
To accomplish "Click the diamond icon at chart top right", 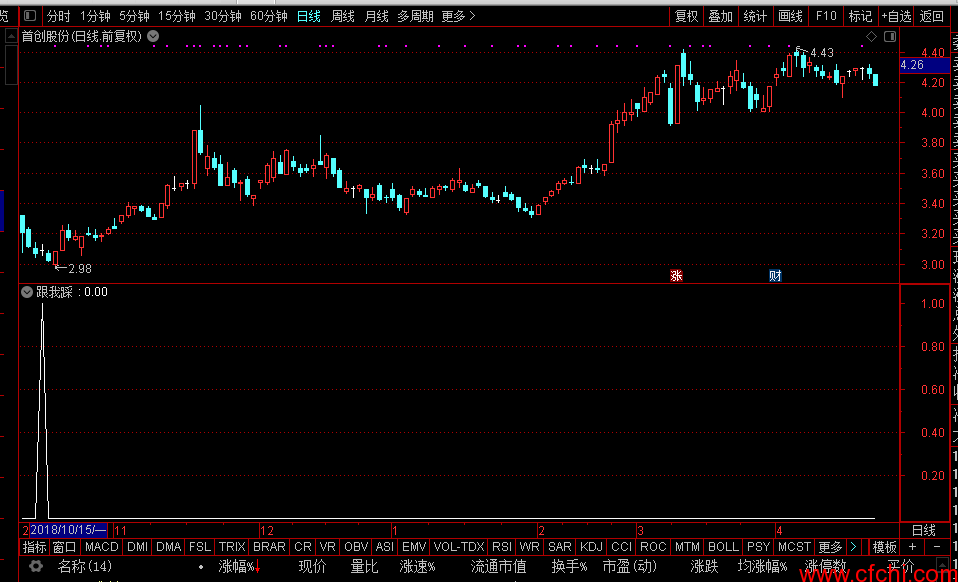I will 871,37.
